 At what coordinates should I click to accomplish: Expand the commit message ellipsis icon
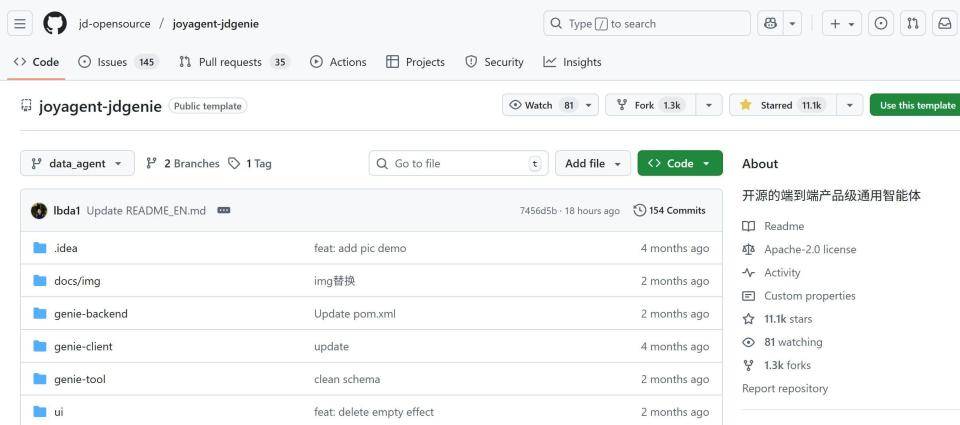tap(223, 211)
